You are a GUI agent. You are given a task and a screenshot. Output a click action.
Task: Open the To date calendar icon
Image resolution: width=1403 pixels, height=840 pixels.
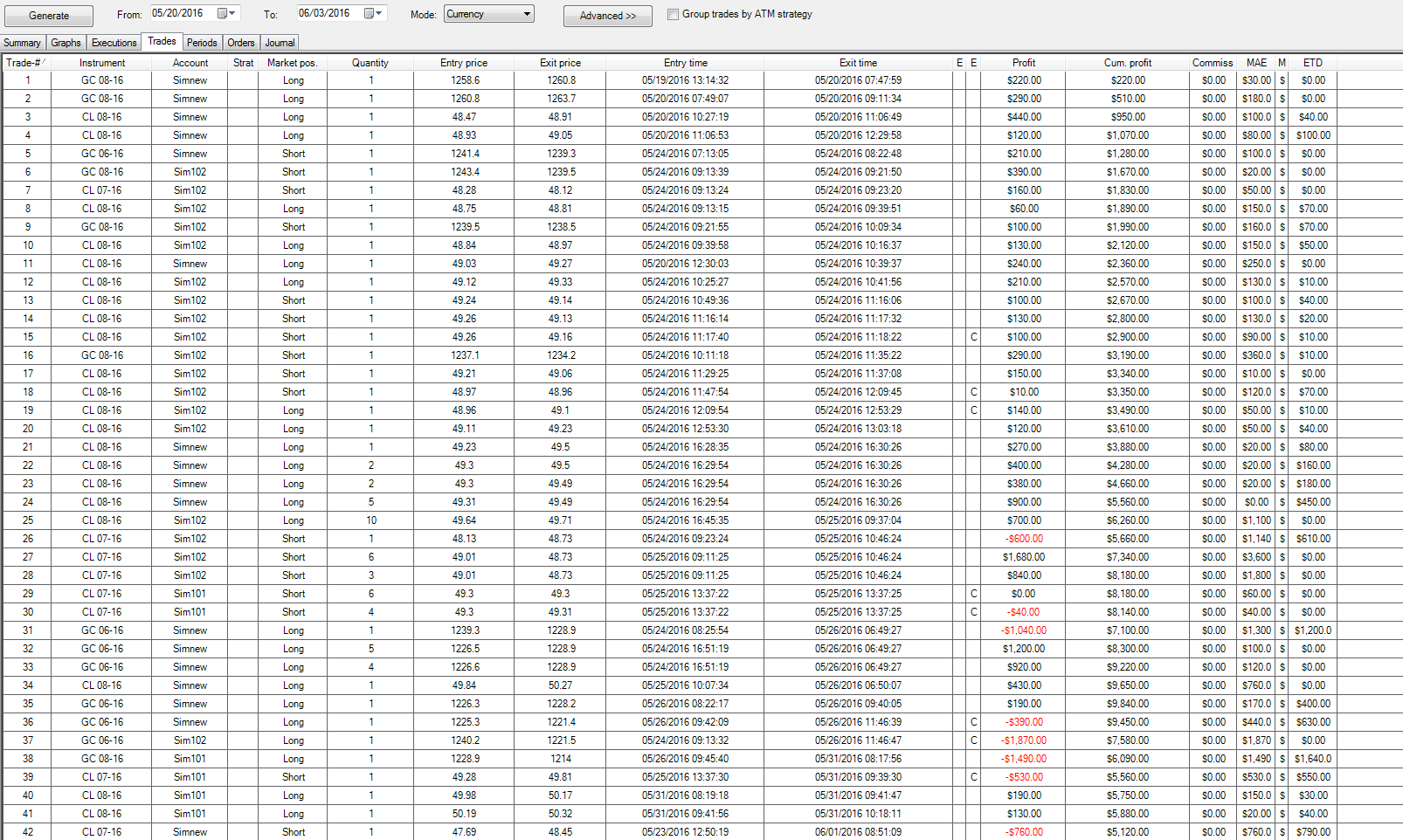[x=369, y=13]
